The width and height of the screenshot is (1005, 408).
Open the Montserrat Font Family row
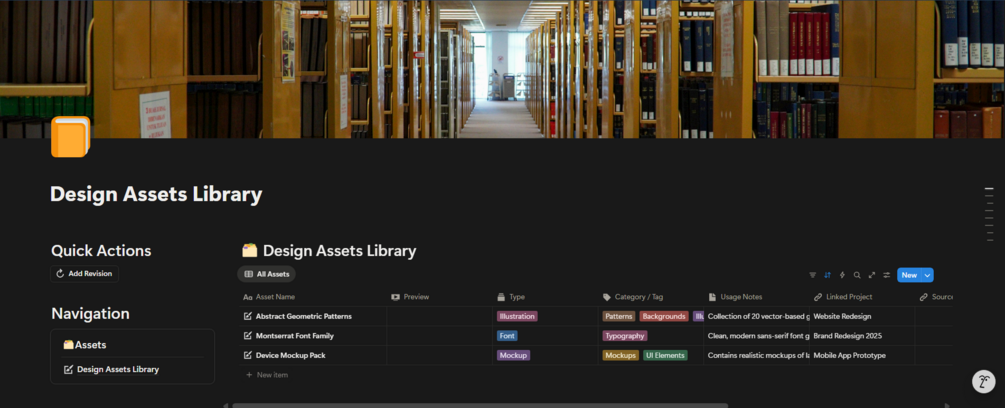295,336
